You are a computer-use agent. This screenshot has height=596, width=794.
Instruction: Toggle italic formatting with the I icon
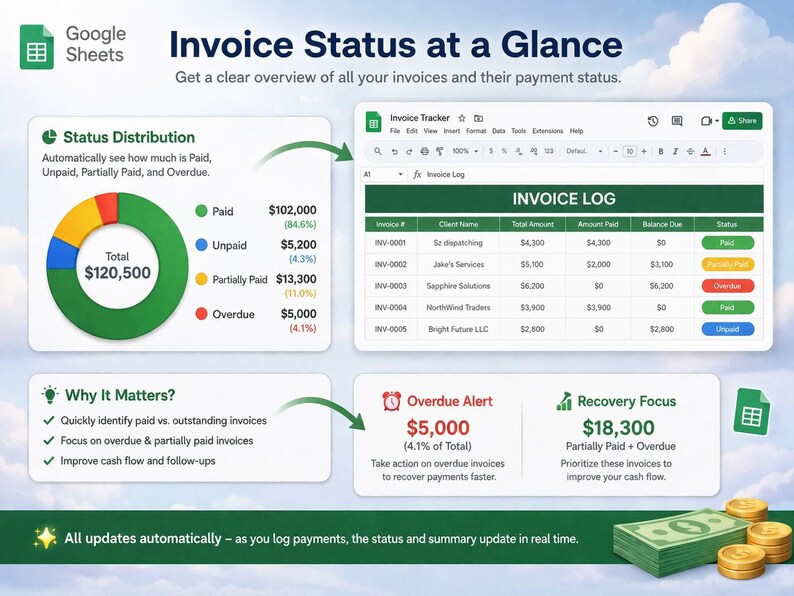[675, 151]
